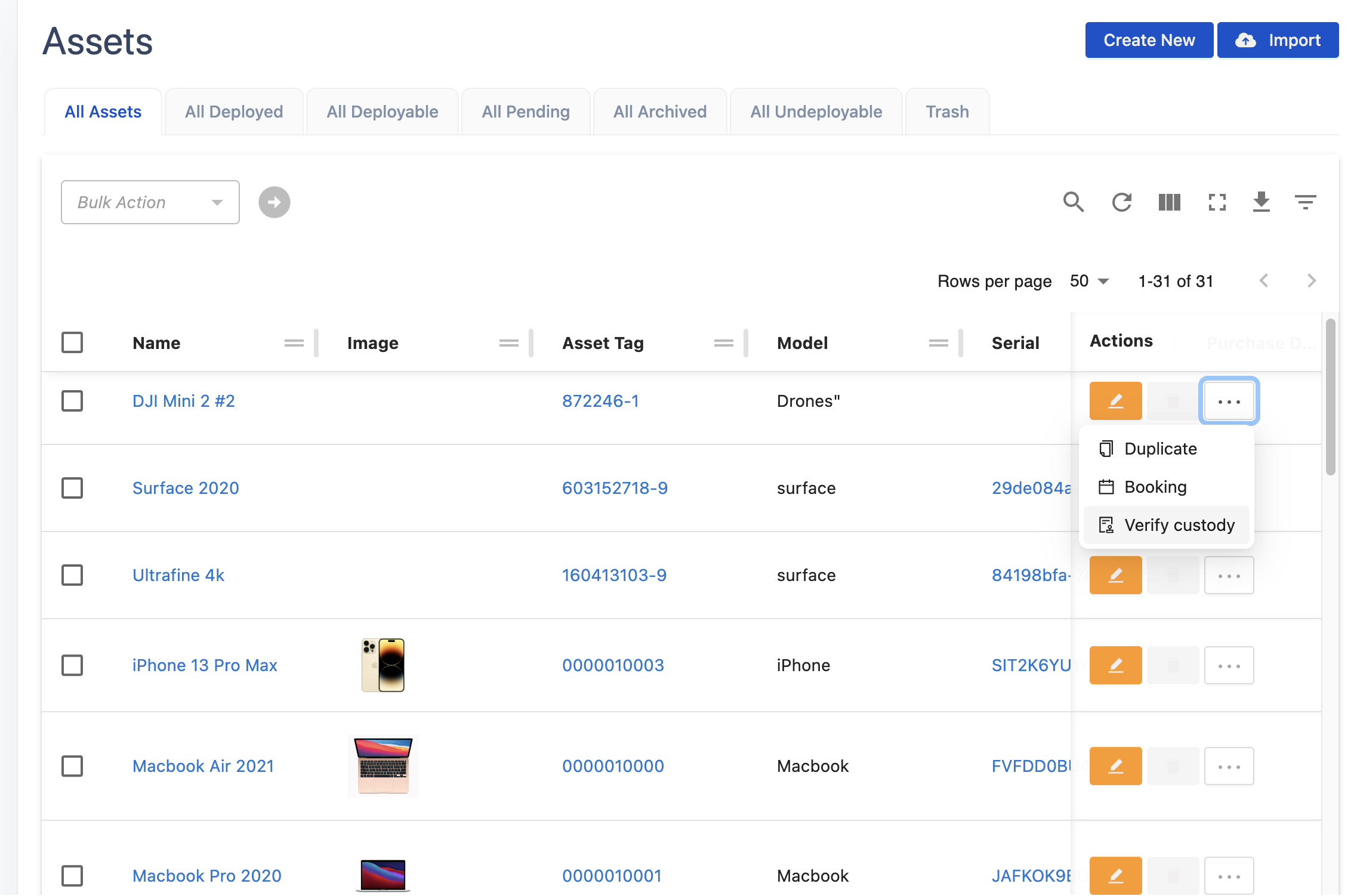The height and width of the screenshot is (896, 1357).
Task: Toggle fullscreen table view
Action: point(1217,202)
